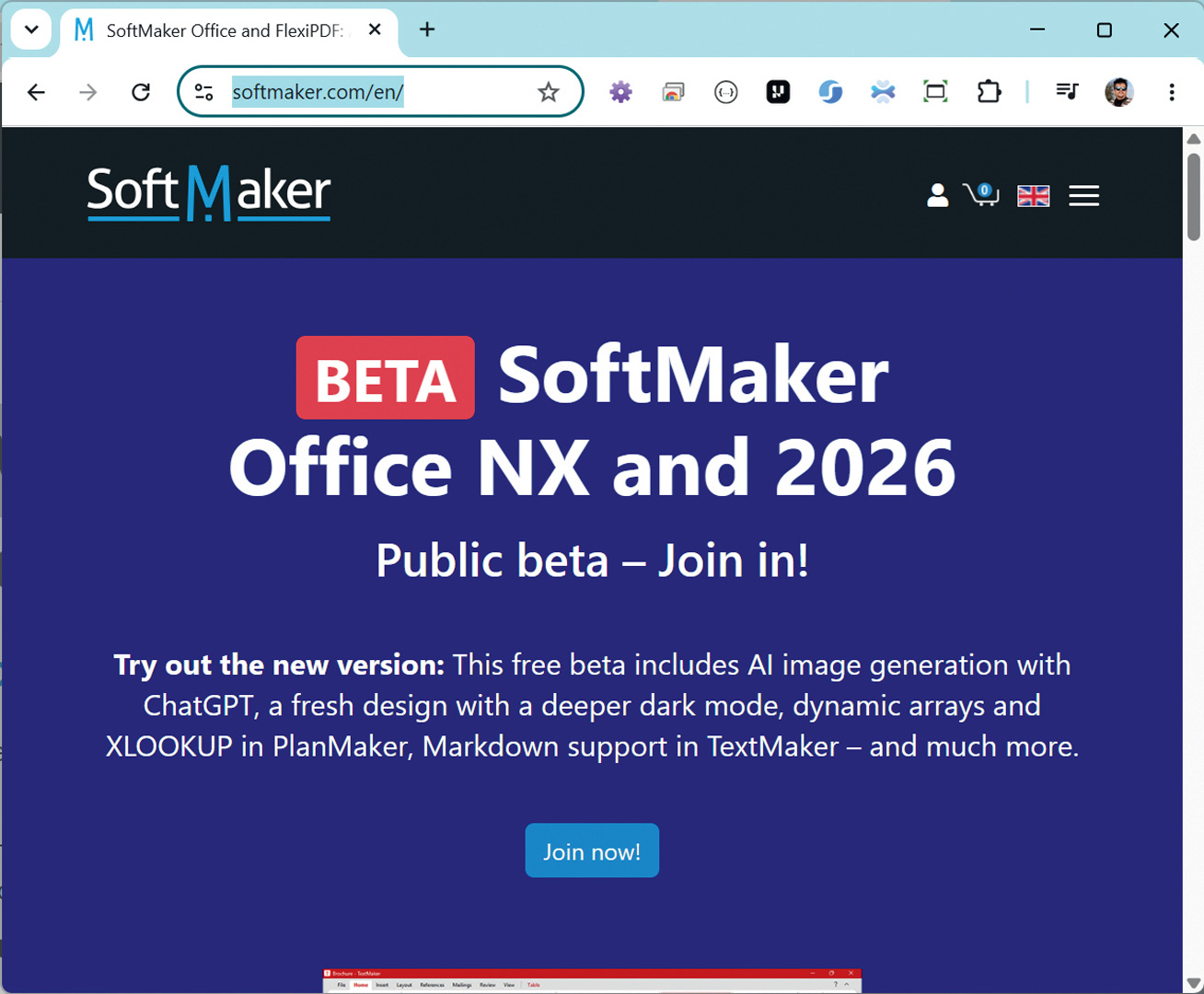Click the page scrollbar thumb
Viewport: 1204px width, 994px height.
tap(1194, 196)
